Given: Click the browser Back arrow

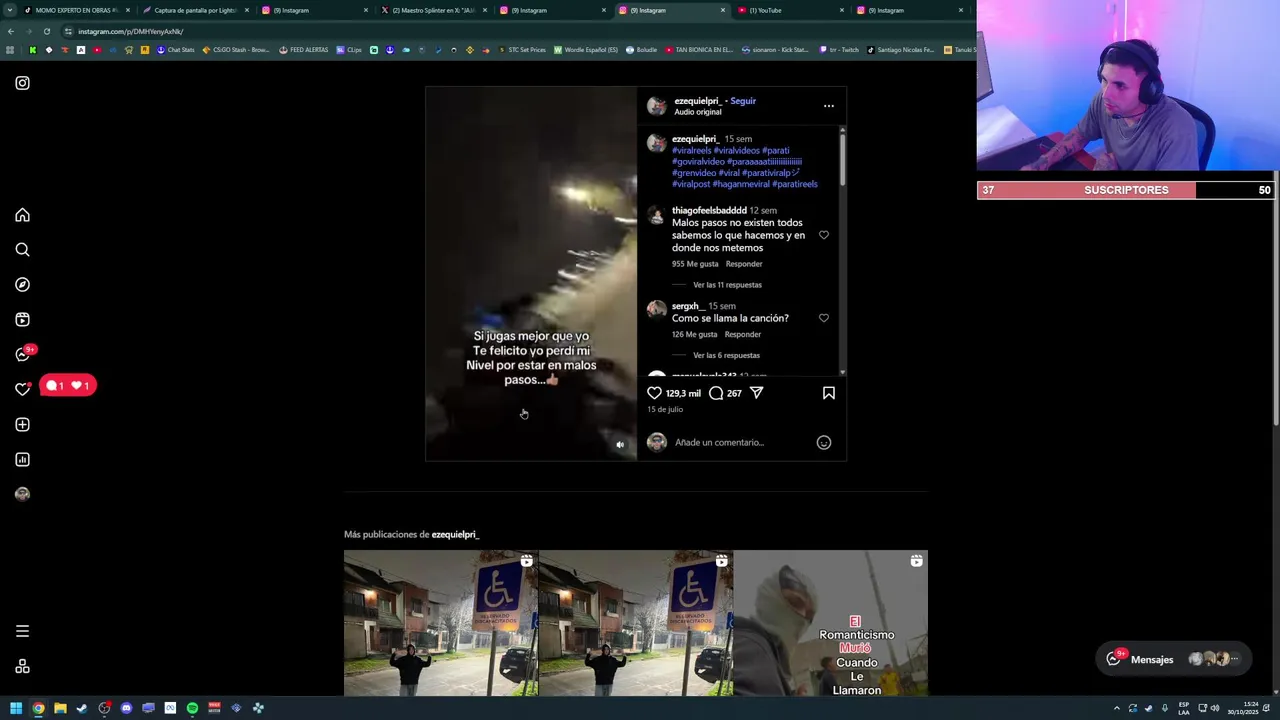Looking at the screenshot, I should click(11, 31).
